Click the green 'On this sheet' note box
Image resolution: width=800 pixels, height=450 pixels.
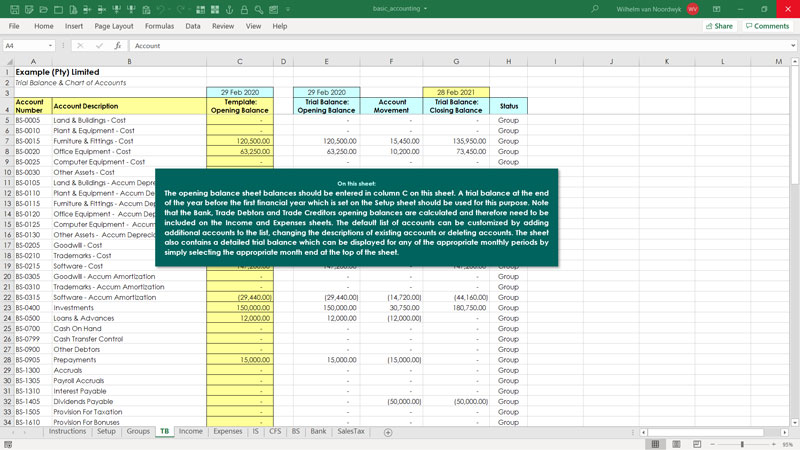tap(356, 217)
